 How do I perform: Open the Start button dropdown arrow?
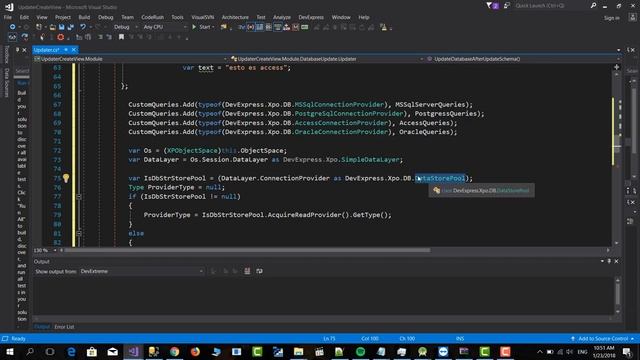tap(213, 27)
